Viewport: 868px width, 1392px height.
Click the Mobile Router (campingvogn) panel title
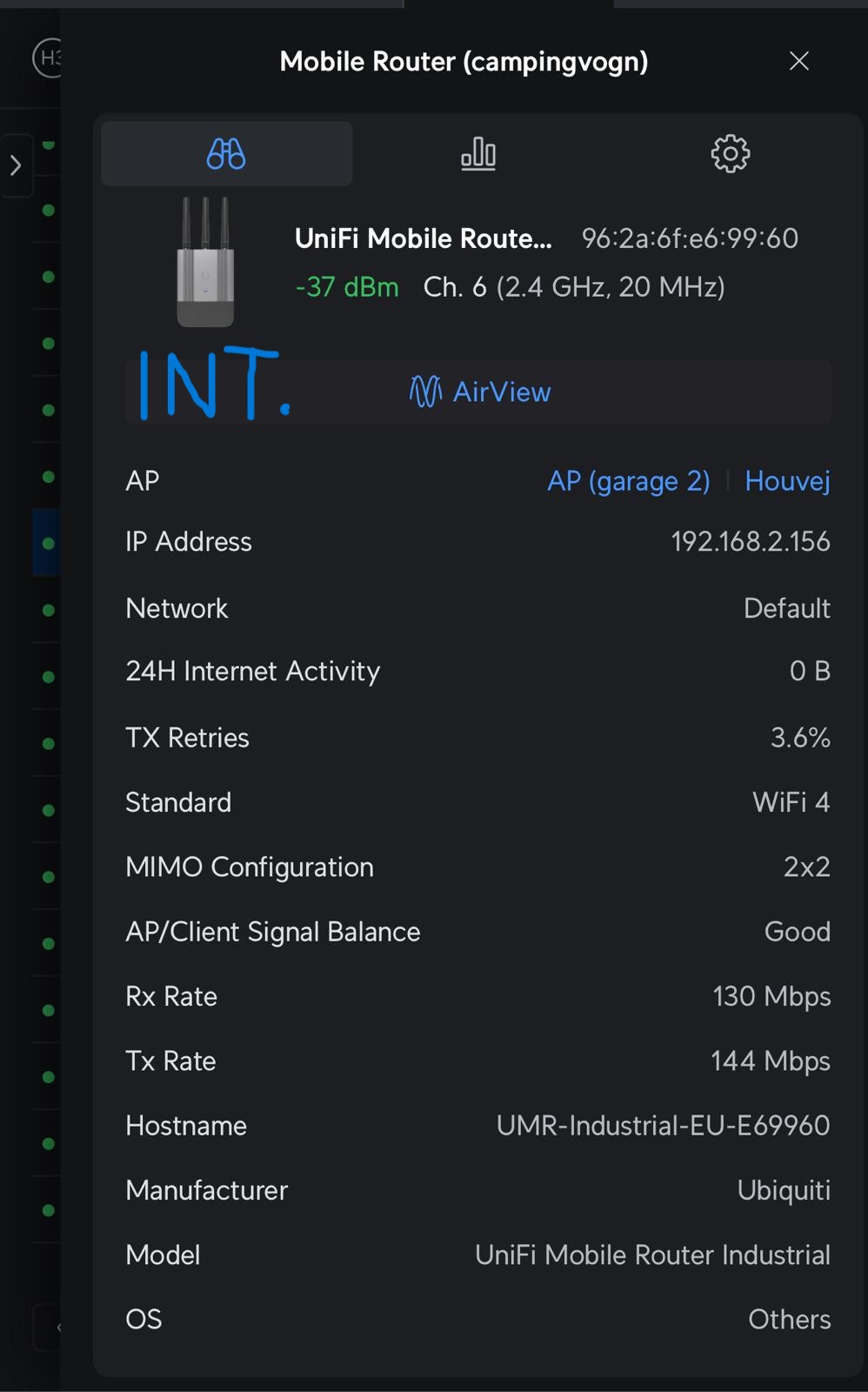464,62
